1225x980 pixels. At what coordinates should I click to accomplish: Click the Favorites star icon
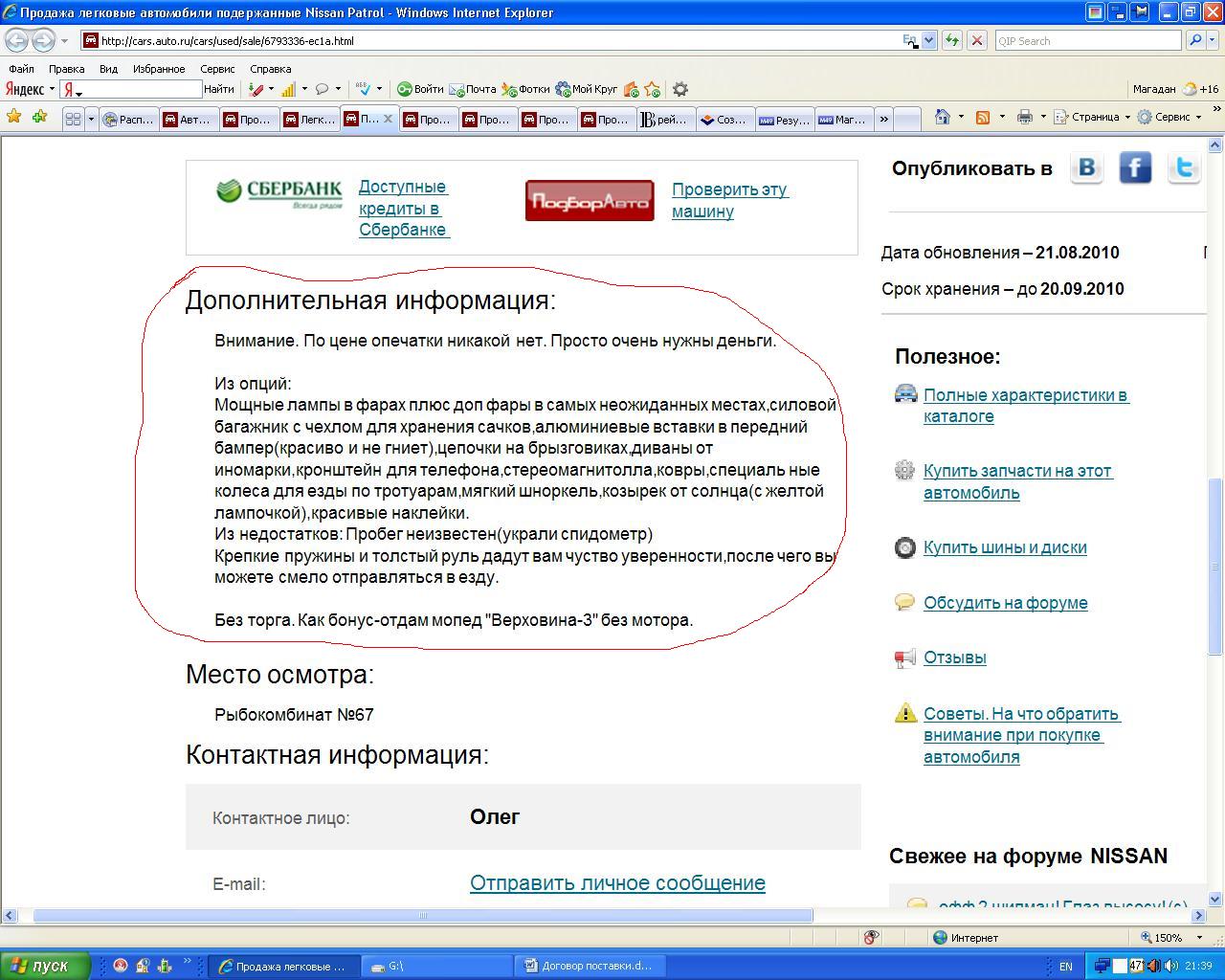[x=14, y=117]
